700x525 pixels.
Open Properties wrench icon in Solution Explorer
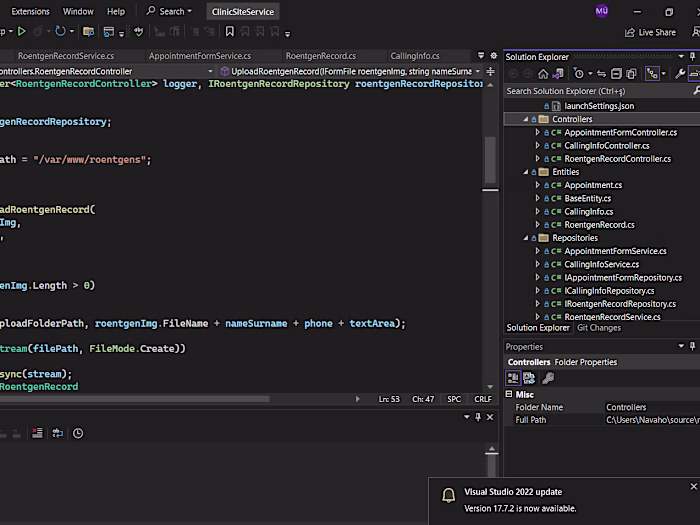coord(679,74)
